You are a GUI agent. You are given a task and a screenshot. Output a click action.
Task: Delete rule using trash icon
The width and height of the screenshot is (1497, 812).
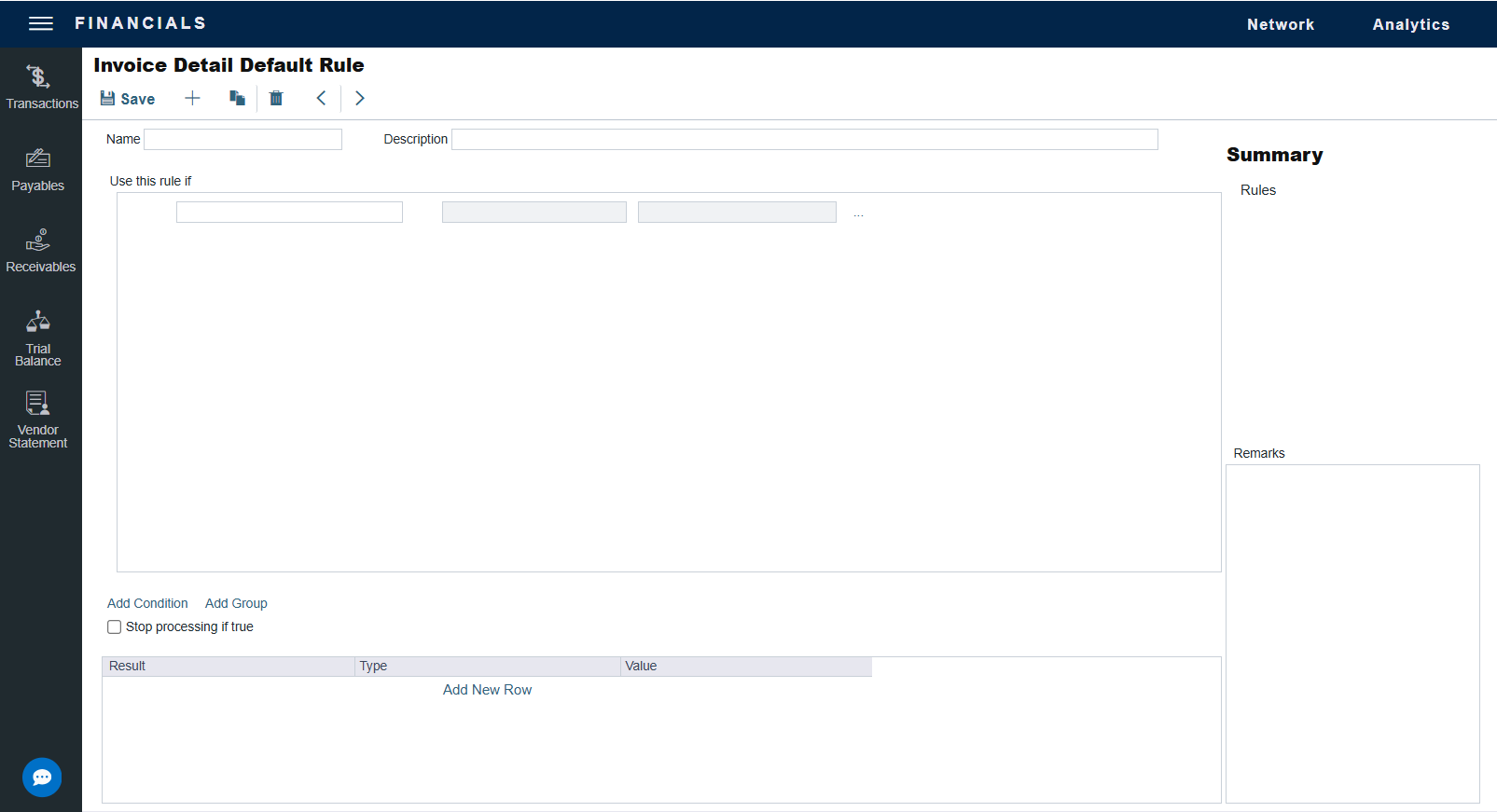276,98
